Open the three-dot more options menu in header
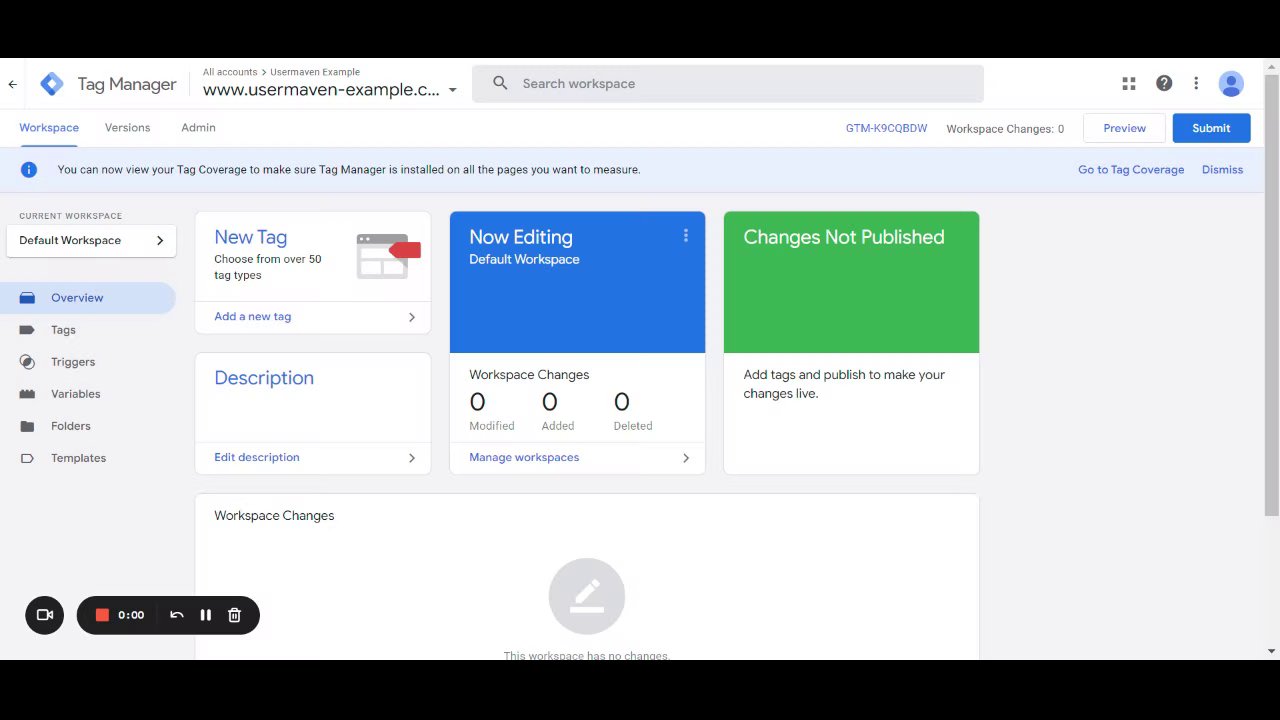The image size is (1280, 720). [1196, 84]
